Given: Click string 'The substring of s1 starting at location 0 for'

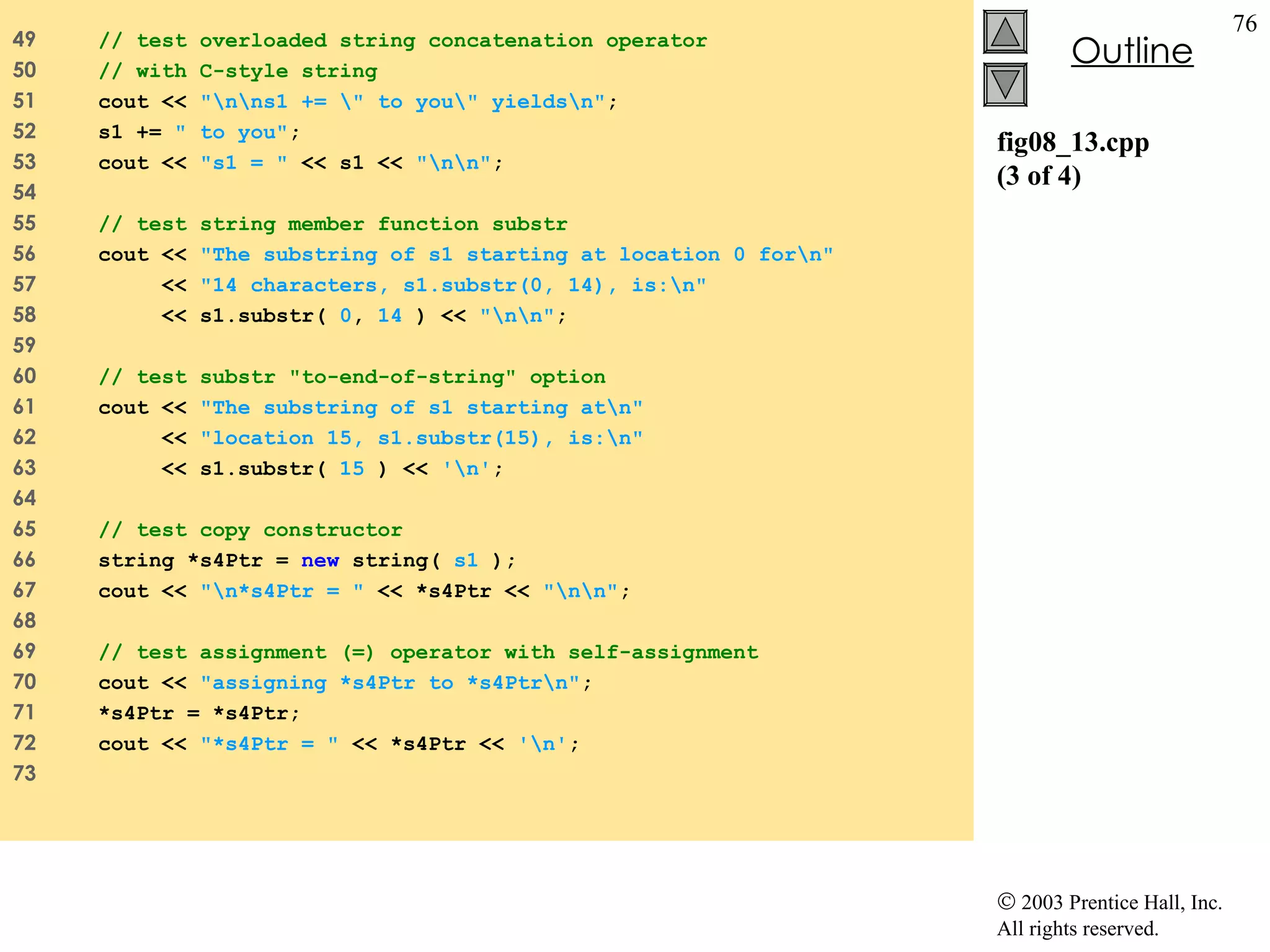Looking at the screenshot, I should 517,255.
